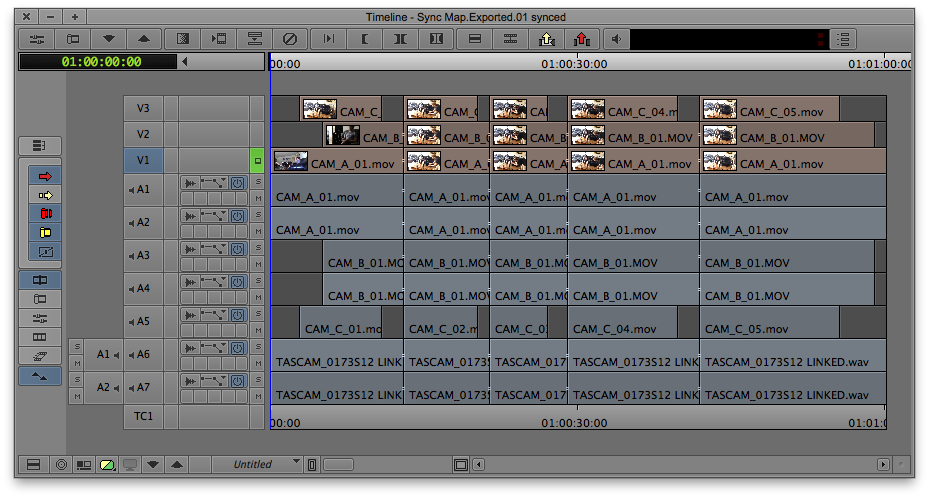
Task: Select the red Overwrite Trim roller tool
Action: (46, 214)
